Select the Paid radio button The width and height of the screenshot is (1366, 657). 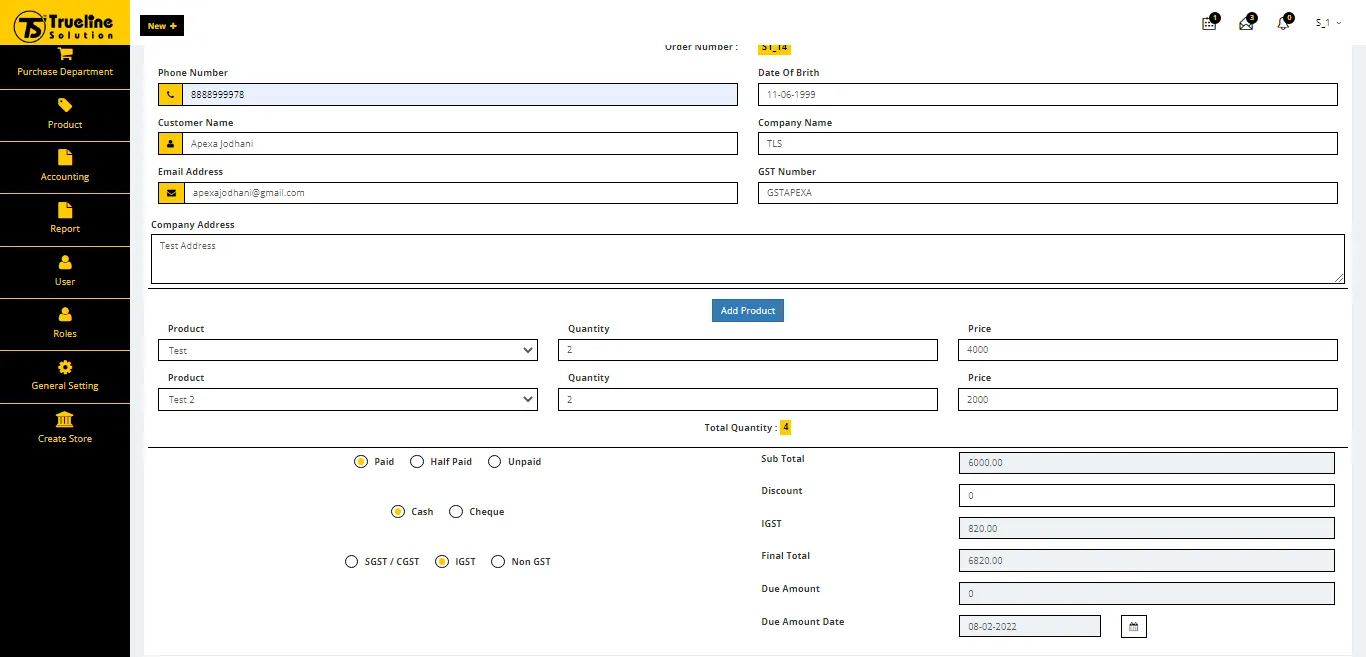pos(361,462)
